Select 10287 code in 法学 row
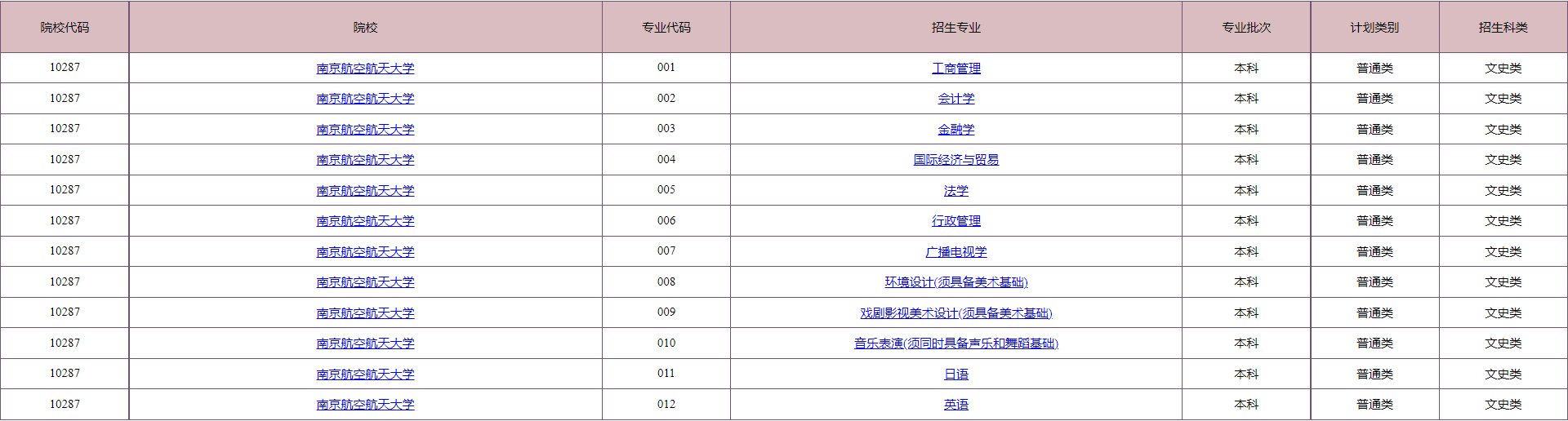Image resolution: width=1568 pixels, height=421 pixels. point(65,190)
